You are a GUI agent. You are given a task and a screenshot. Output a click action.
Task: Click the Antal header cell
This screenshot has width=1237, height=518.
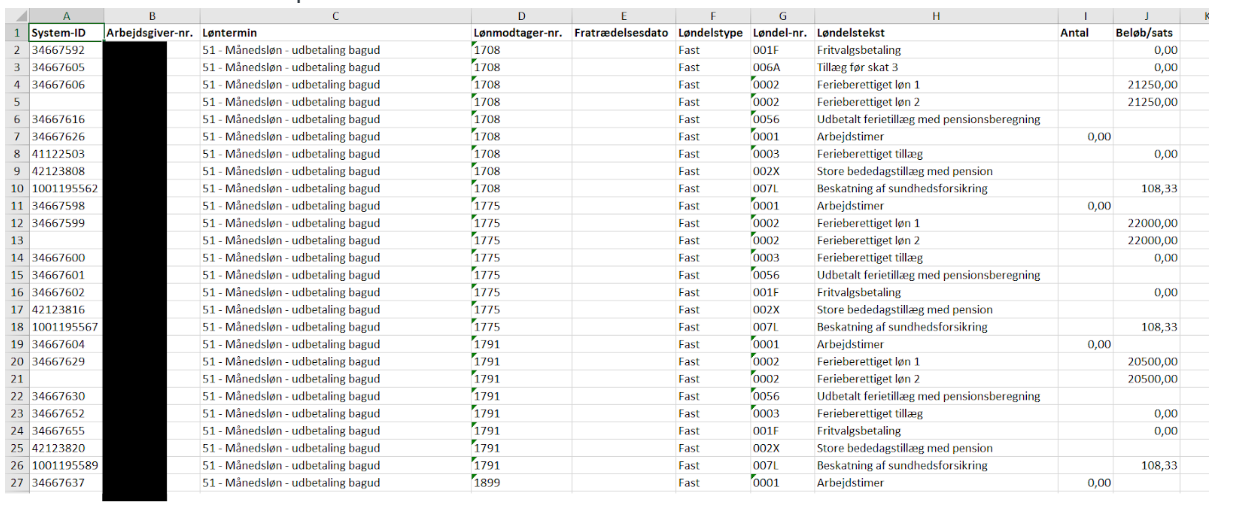(x=1085, y=33)
